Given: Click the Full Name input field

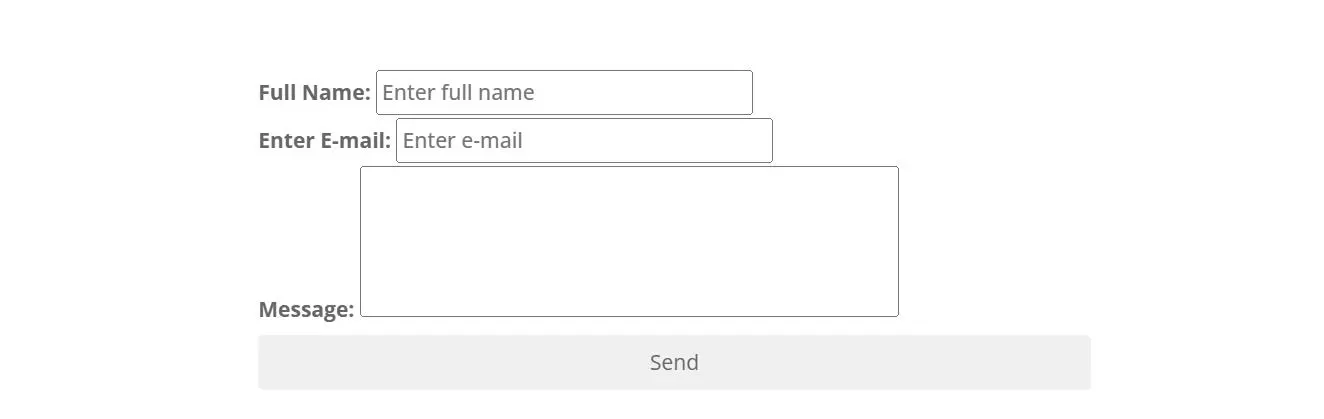Looking at the screenshot, I should pos(564,92).
